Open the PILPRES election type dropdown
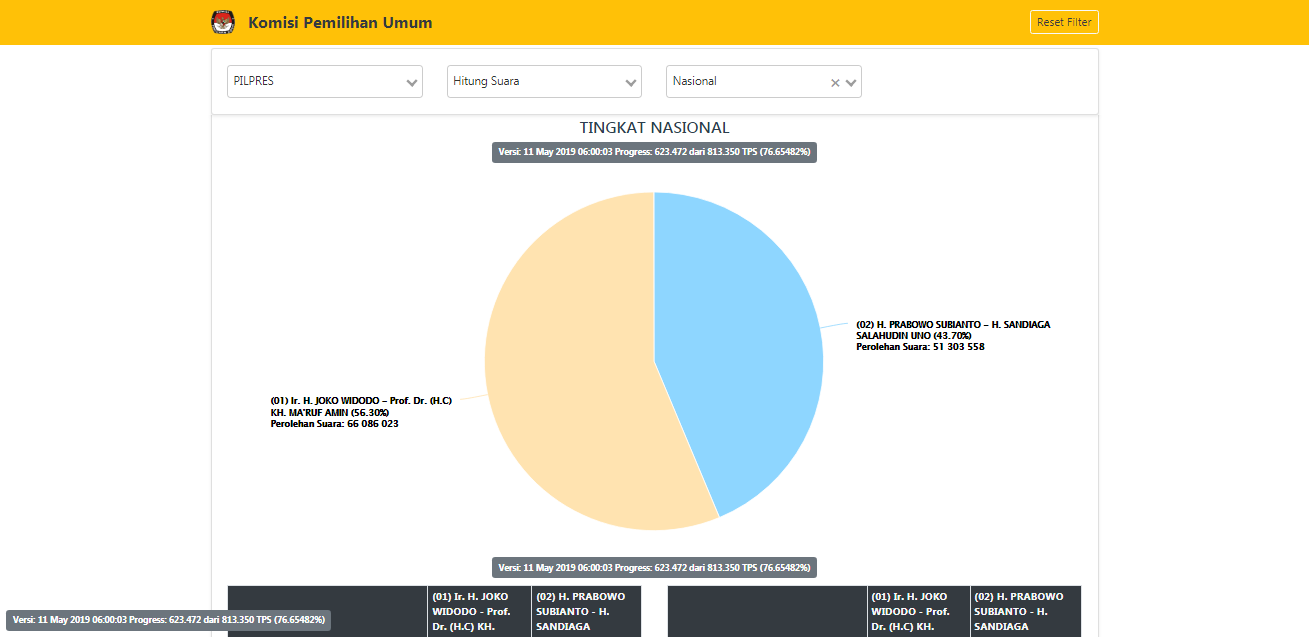Image resolution: width=1309 pixels, height=637 pixels. pos(325,82)
